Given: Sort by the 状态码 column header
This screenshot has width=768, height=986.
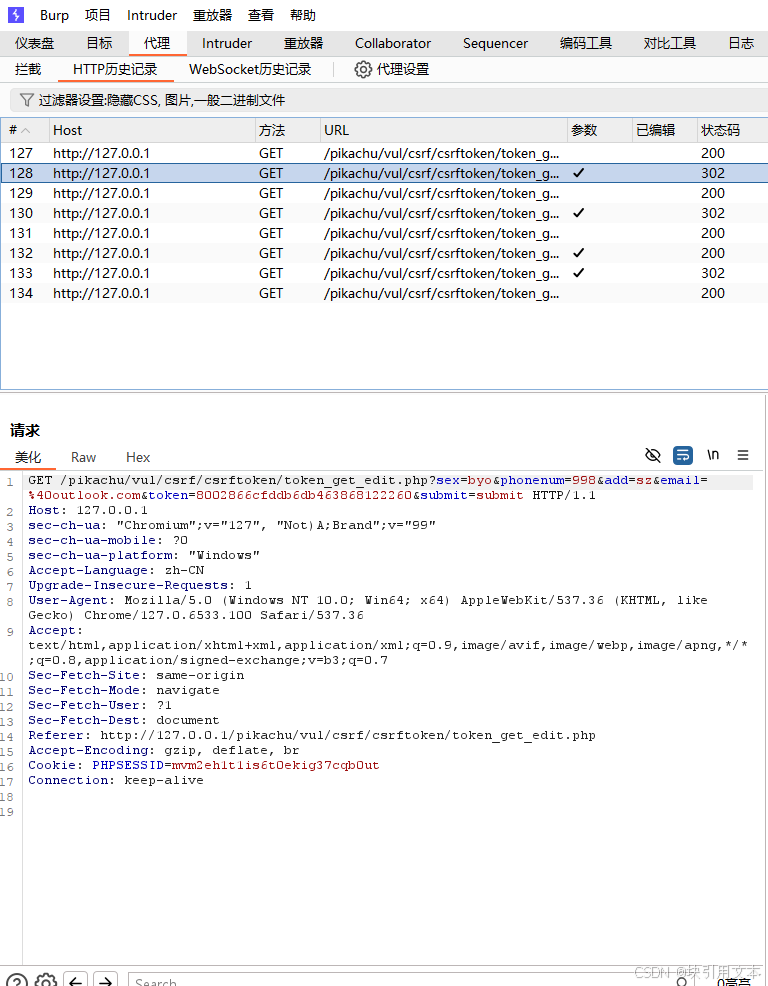Looking at the screenshot, I should 732,130.
